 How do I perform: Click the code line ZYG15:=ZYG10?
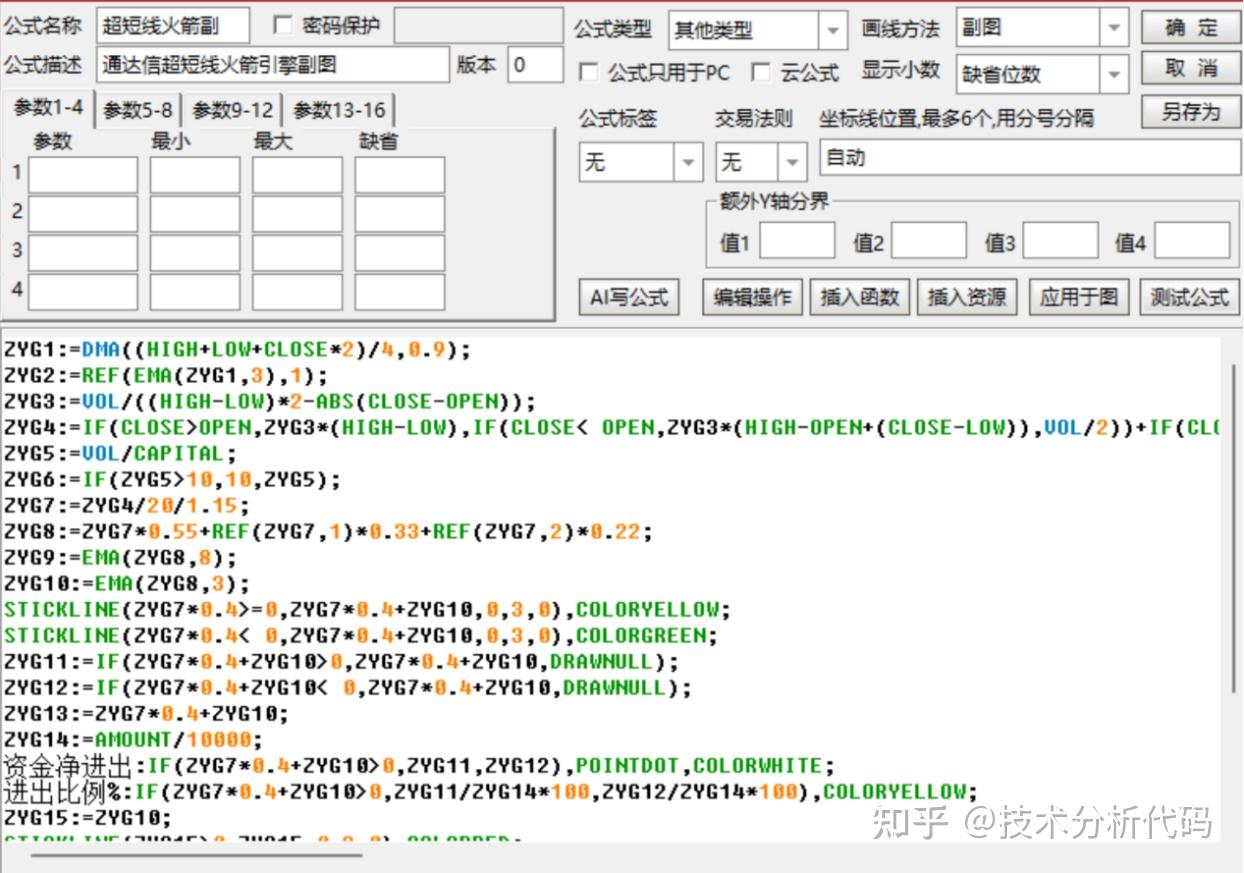click(88, 818)
